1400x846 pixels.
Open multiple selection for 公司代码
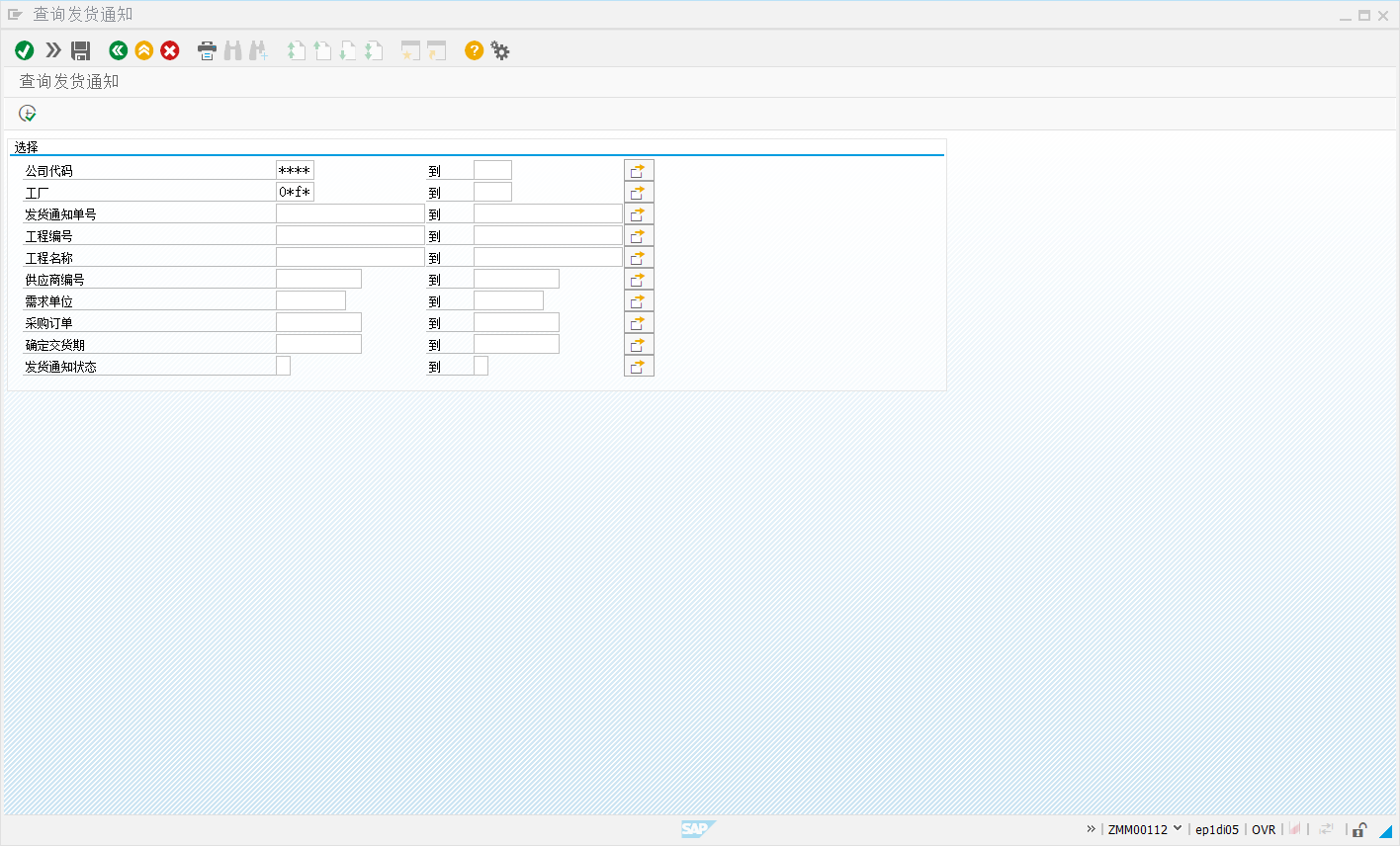pos(639,171)
